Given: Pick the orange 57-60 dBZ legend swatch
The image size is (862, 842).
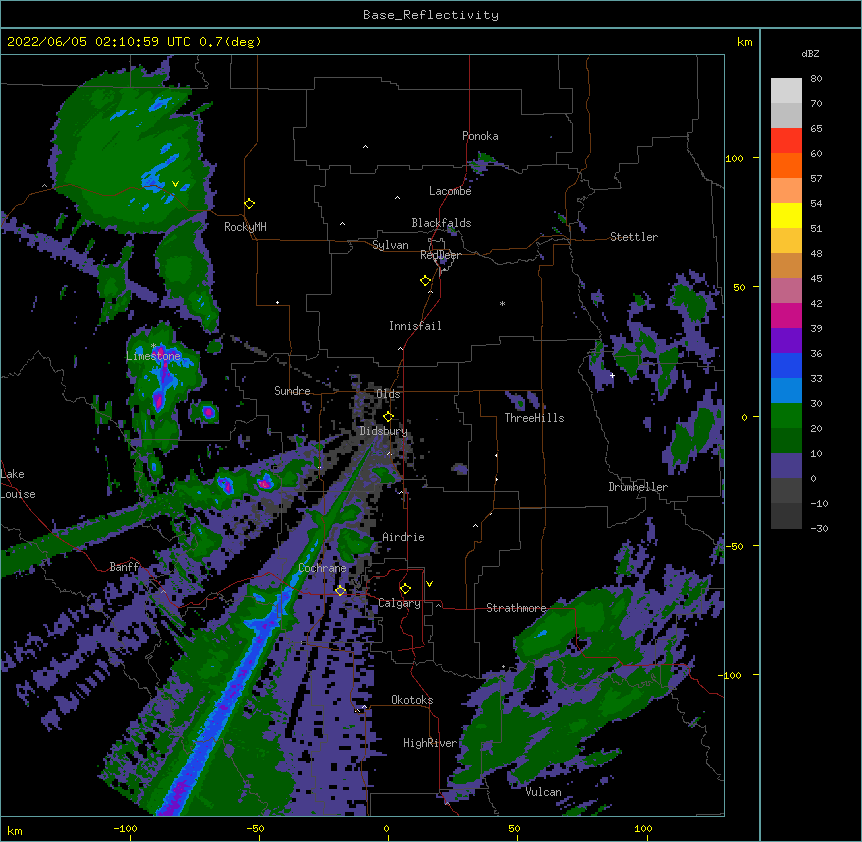Looking at the screenshot, I should [x=786, y=165].
